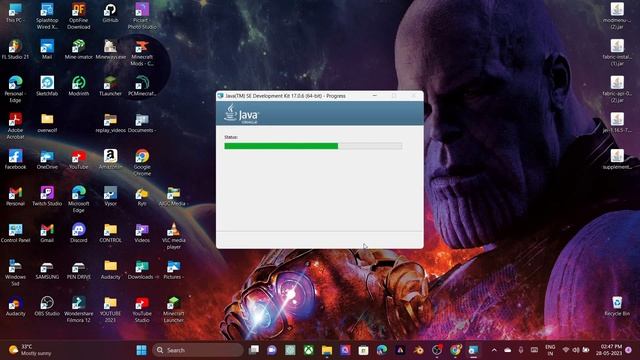Open the taskbar volume control
640x360 pixels.
576,350
